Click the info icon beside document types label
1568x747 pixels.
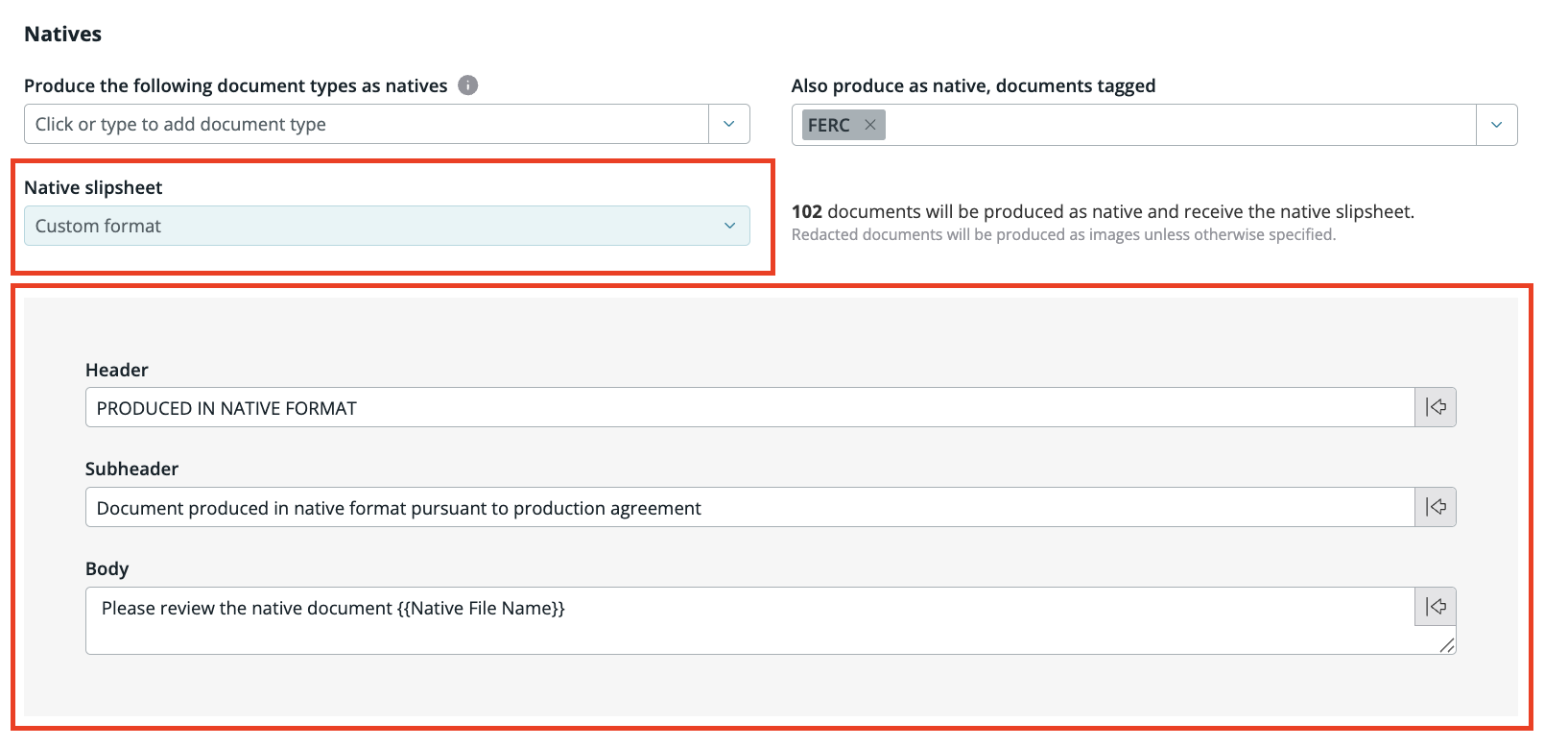click(x=468, y=85)
